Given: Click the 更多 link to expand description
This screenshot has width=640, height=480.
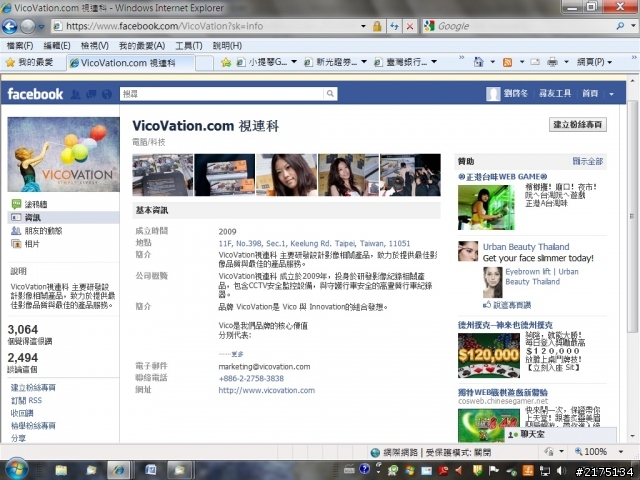Looking at the screenshot, I should point(237,354).
